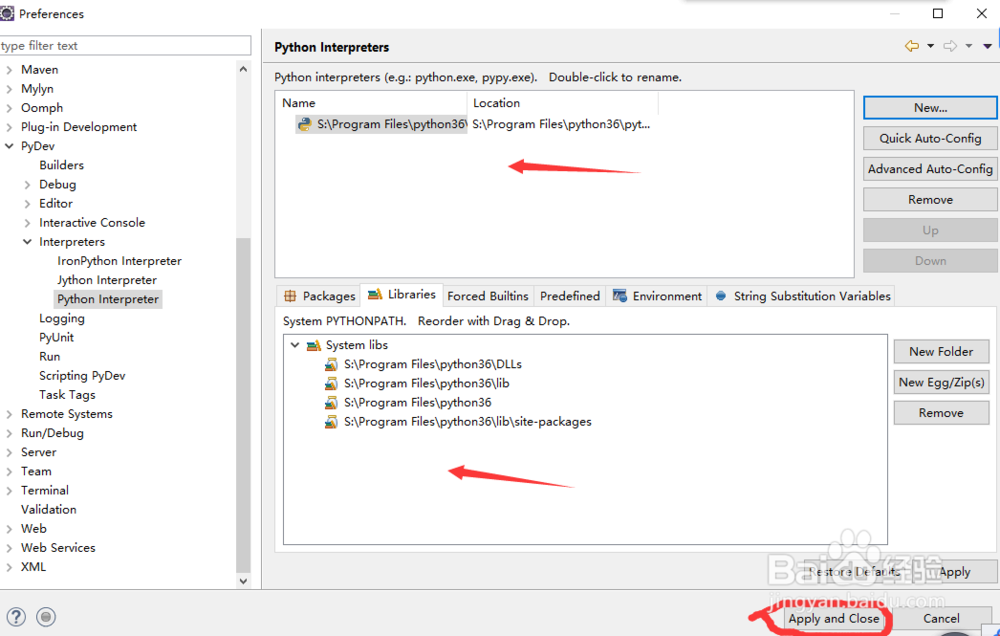This screenshot has height=636, width=1000.
Task: Expand the Remote Systems node
Action: pos(9,415)
